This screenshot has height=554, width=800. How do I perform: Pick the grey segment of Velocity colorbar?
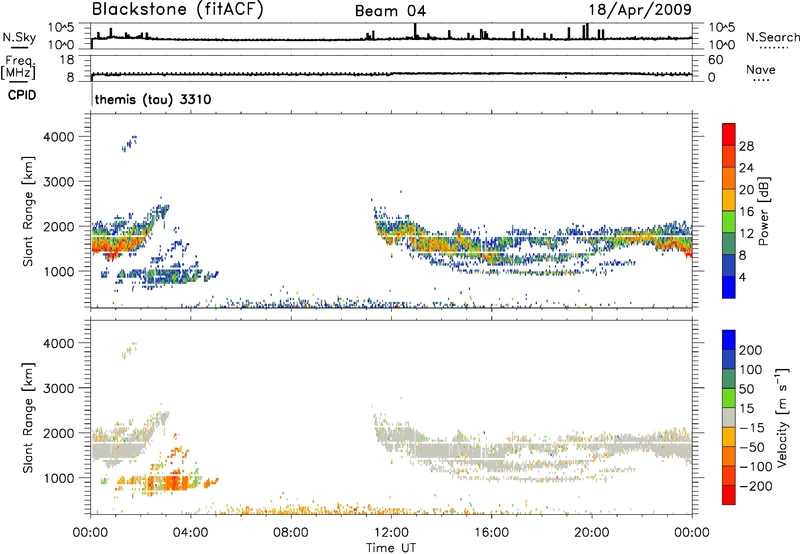(729, 417)
